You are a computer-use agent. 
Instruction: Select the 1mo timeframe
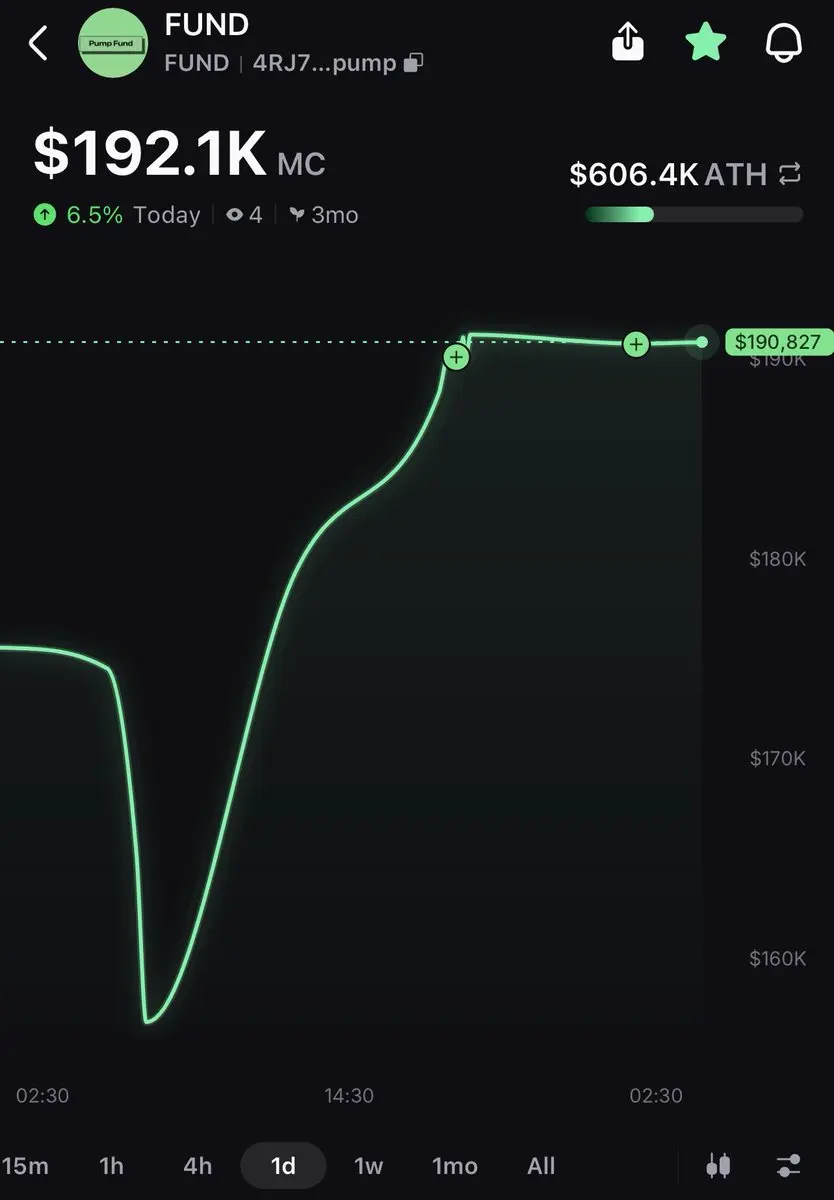point(455,1166)
